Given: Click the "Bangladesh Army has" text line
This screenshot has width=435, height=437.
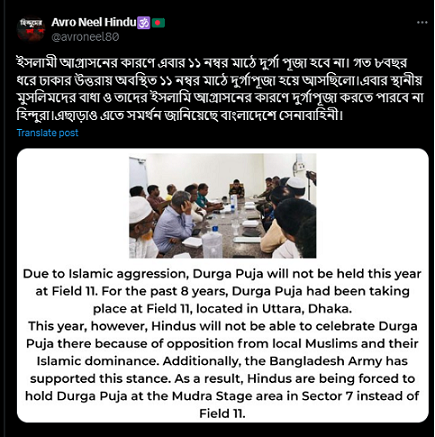Looking at the screenshot, I should tap(339, 361).
